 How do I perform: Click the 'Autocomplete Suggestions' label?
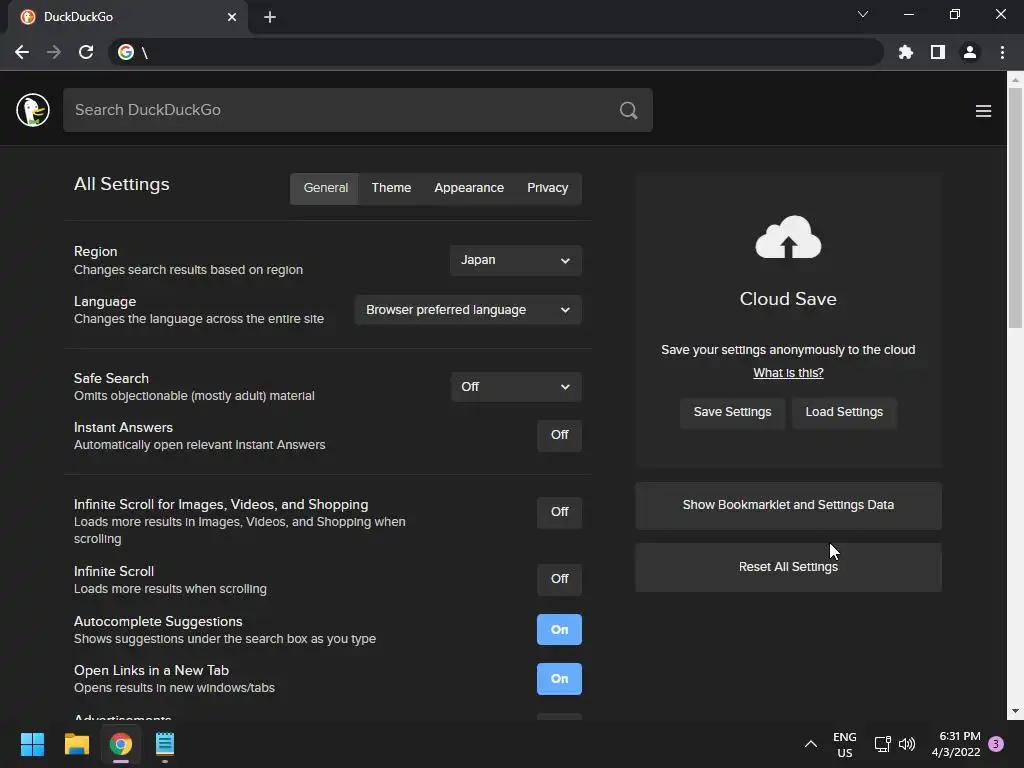coord(158,622)
